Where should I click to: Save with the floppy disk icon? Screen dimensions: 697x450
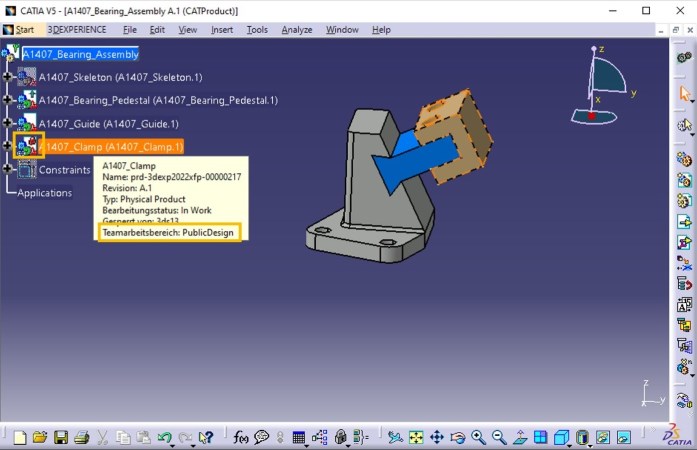coord(60,438)
